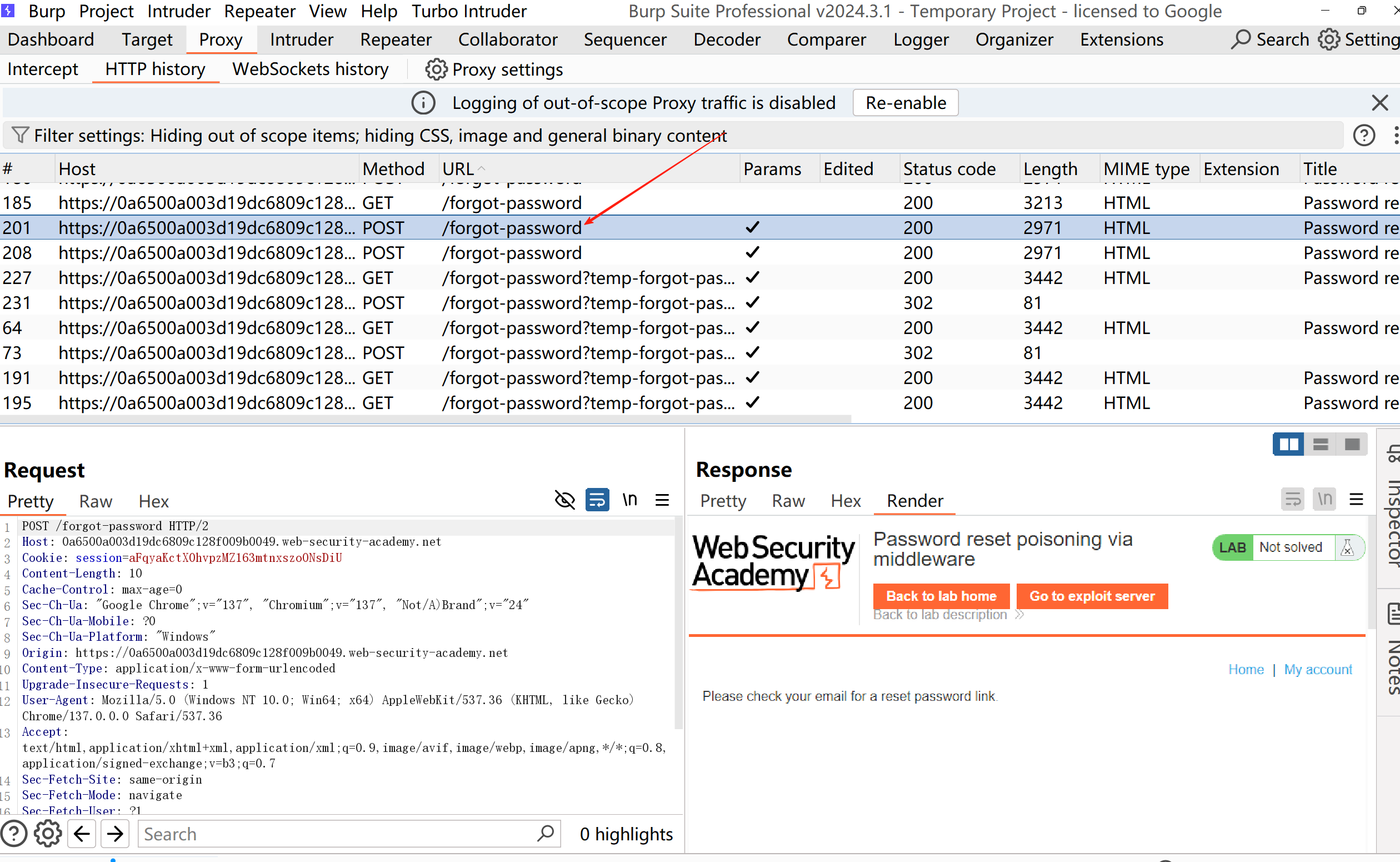Click the filter funnel icon
Image resolution: width=1400 pixels, height=862 pixels.
coord(20,136)
